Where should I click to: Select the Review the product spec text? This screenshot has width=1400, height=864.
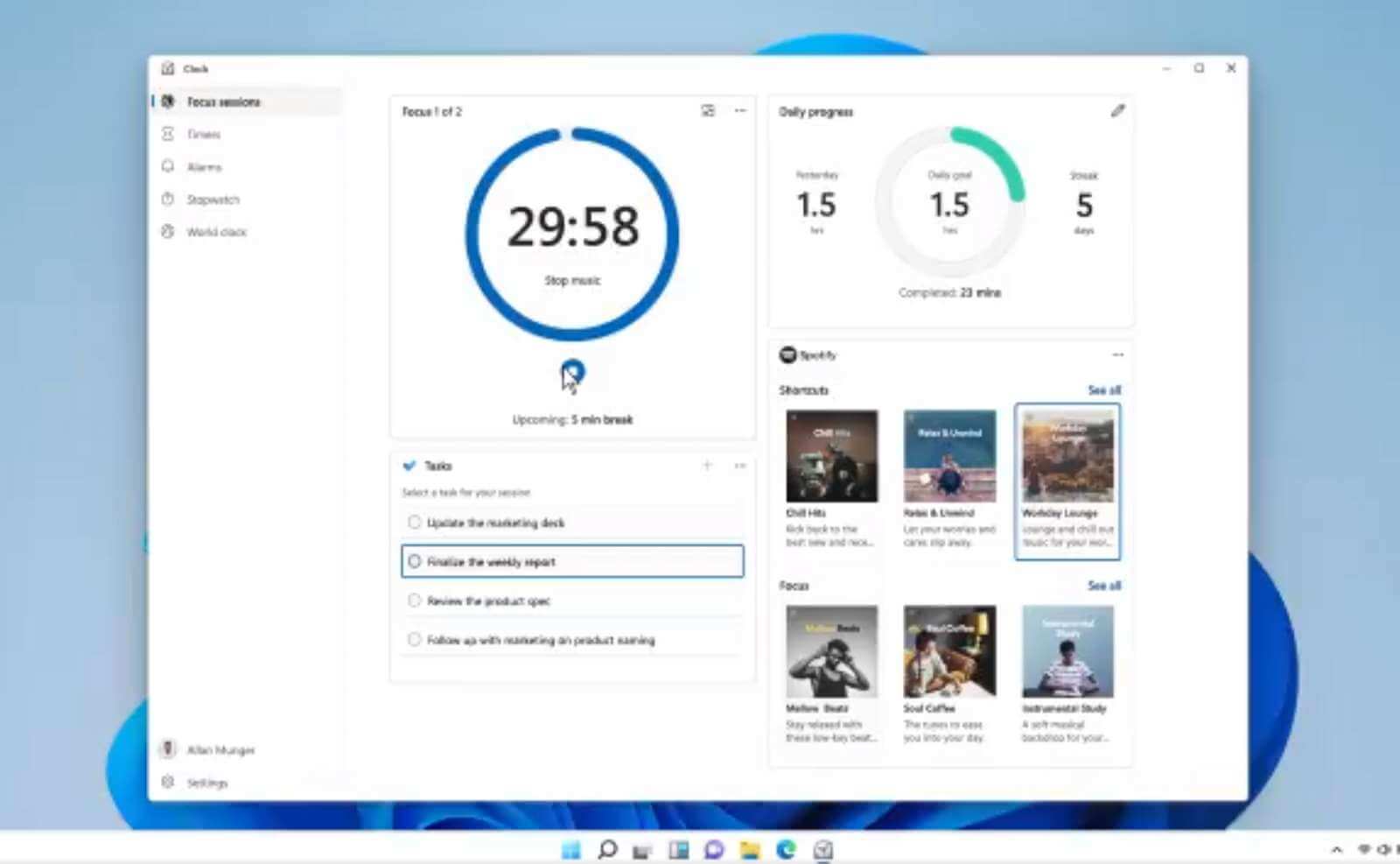pyautogui.click(x=488, y=601)
